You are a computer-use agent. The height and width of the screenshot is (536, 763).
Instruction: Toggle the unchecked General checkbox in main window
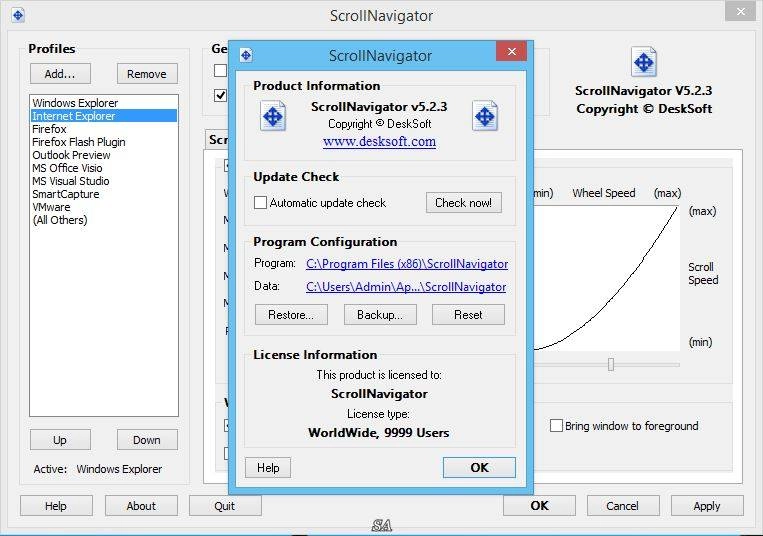pyautogui.click(x=220, y=71)
